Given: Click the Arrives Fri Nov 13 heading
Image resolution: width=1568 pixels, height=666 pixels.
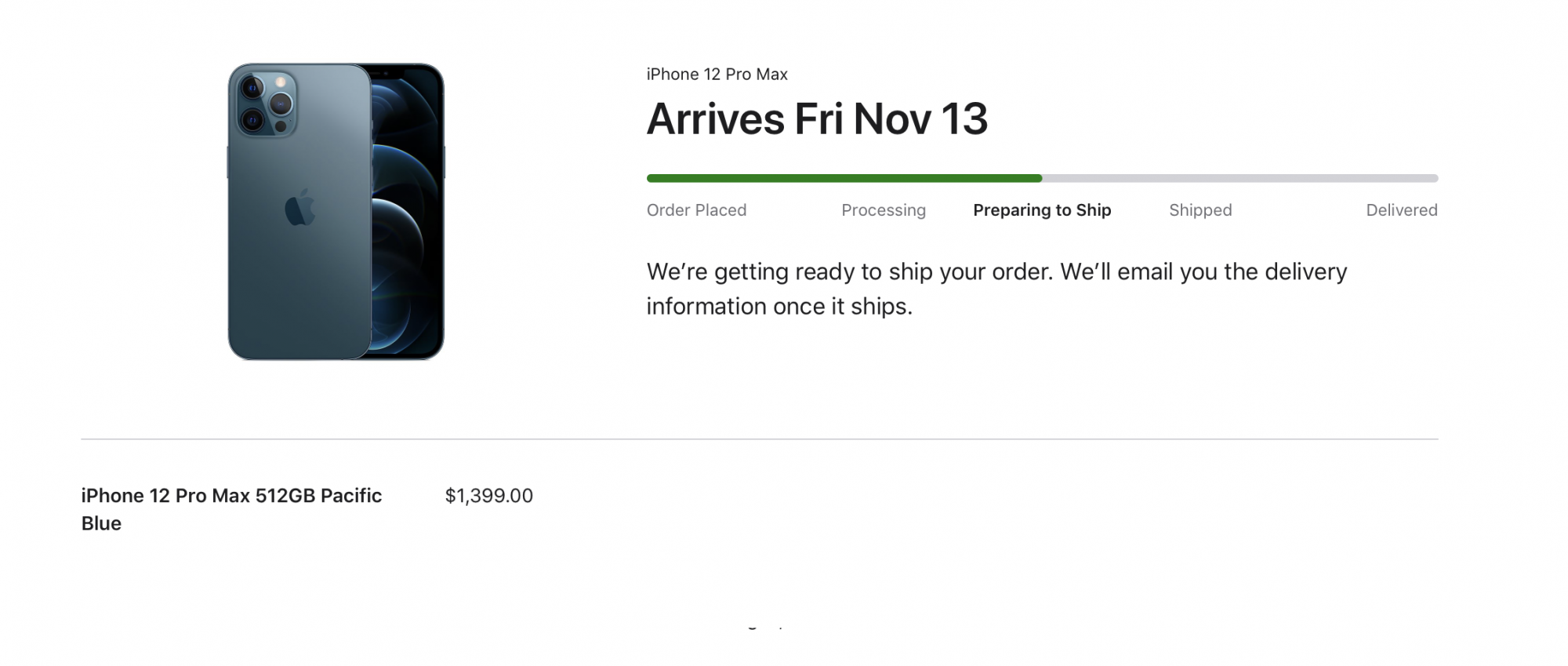Looking at the screenshot, I should pyautogui.click(x=817, y=119).
